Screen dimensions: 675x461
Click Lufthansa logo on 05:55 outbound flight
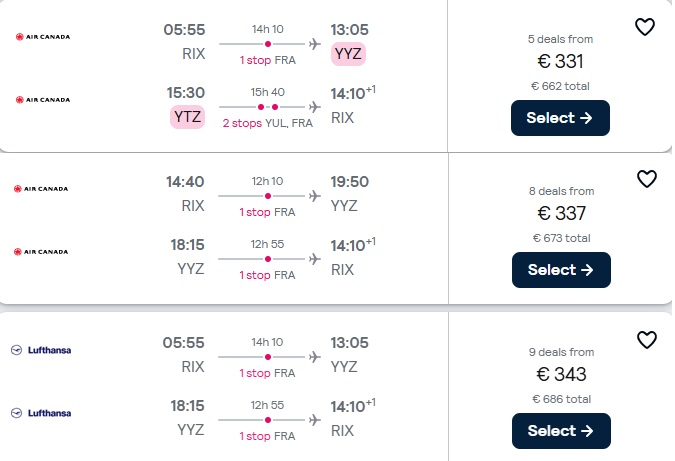41,350
